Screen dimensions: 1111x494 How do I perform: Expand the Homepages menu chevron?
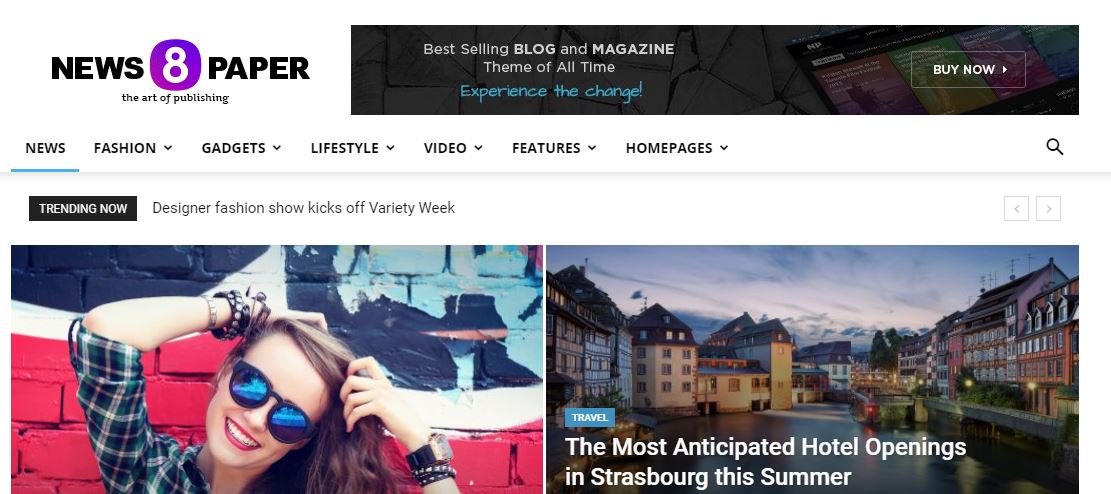[723, 147]
